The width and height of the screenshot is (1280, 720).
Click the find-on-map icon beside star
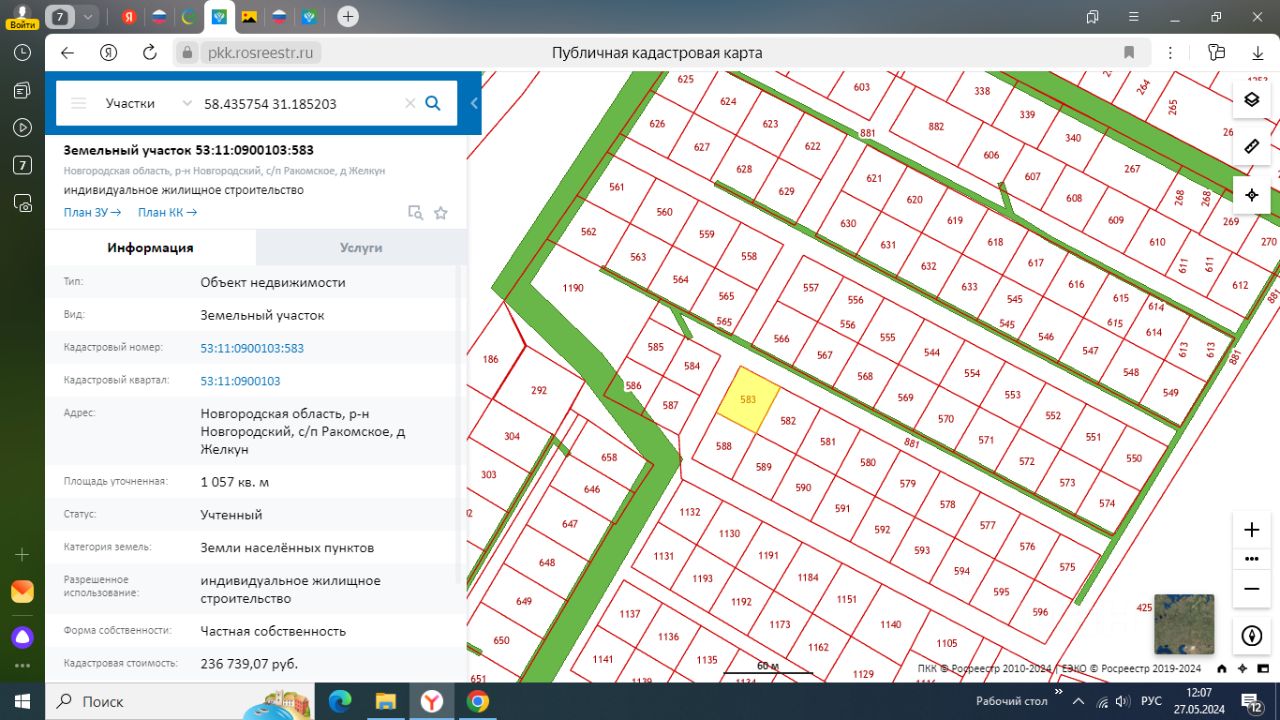[415, 212]
